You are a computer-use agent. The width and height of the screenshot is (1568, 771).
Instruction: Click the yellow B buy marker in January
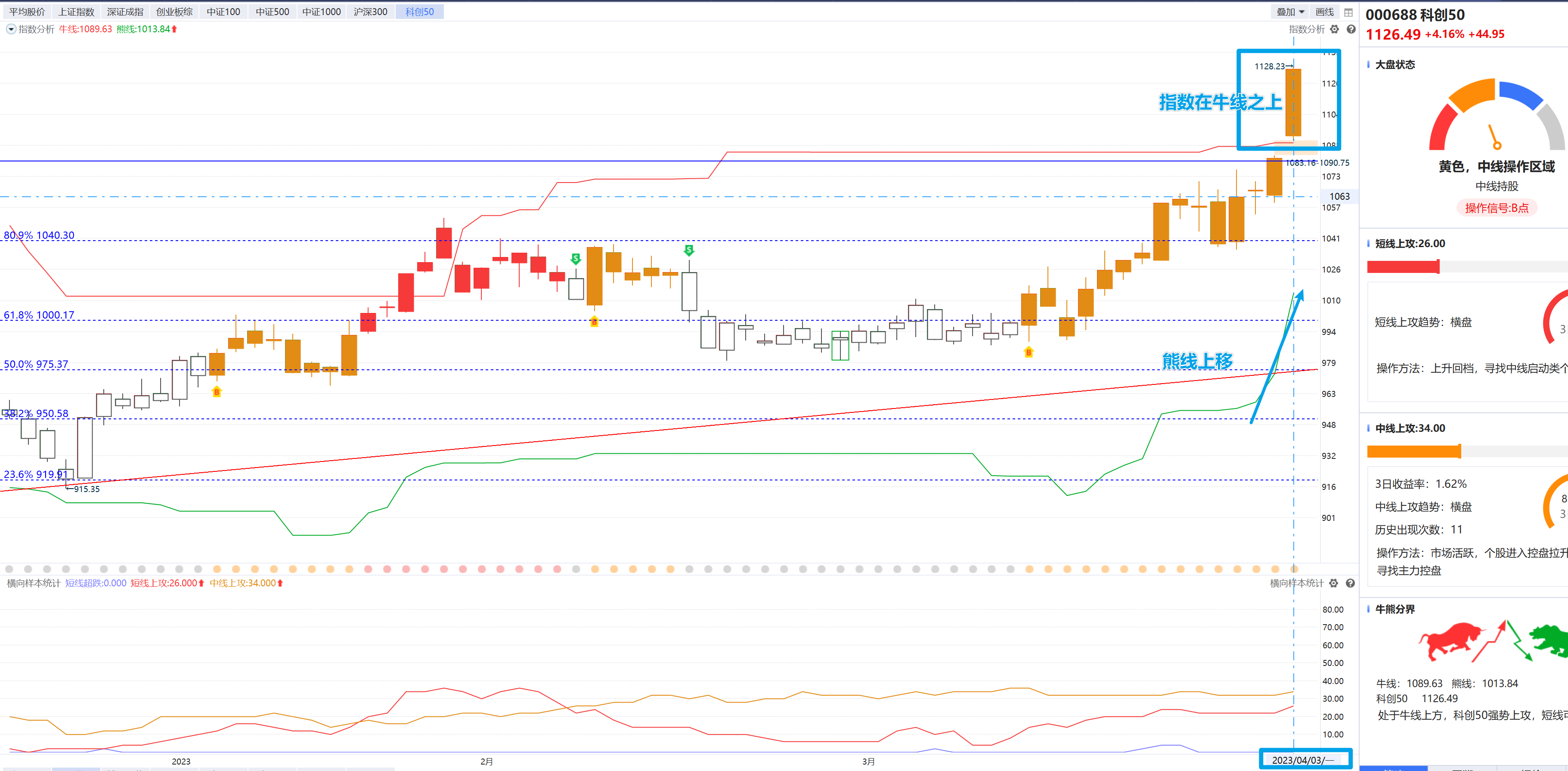[x=217, y=392]
